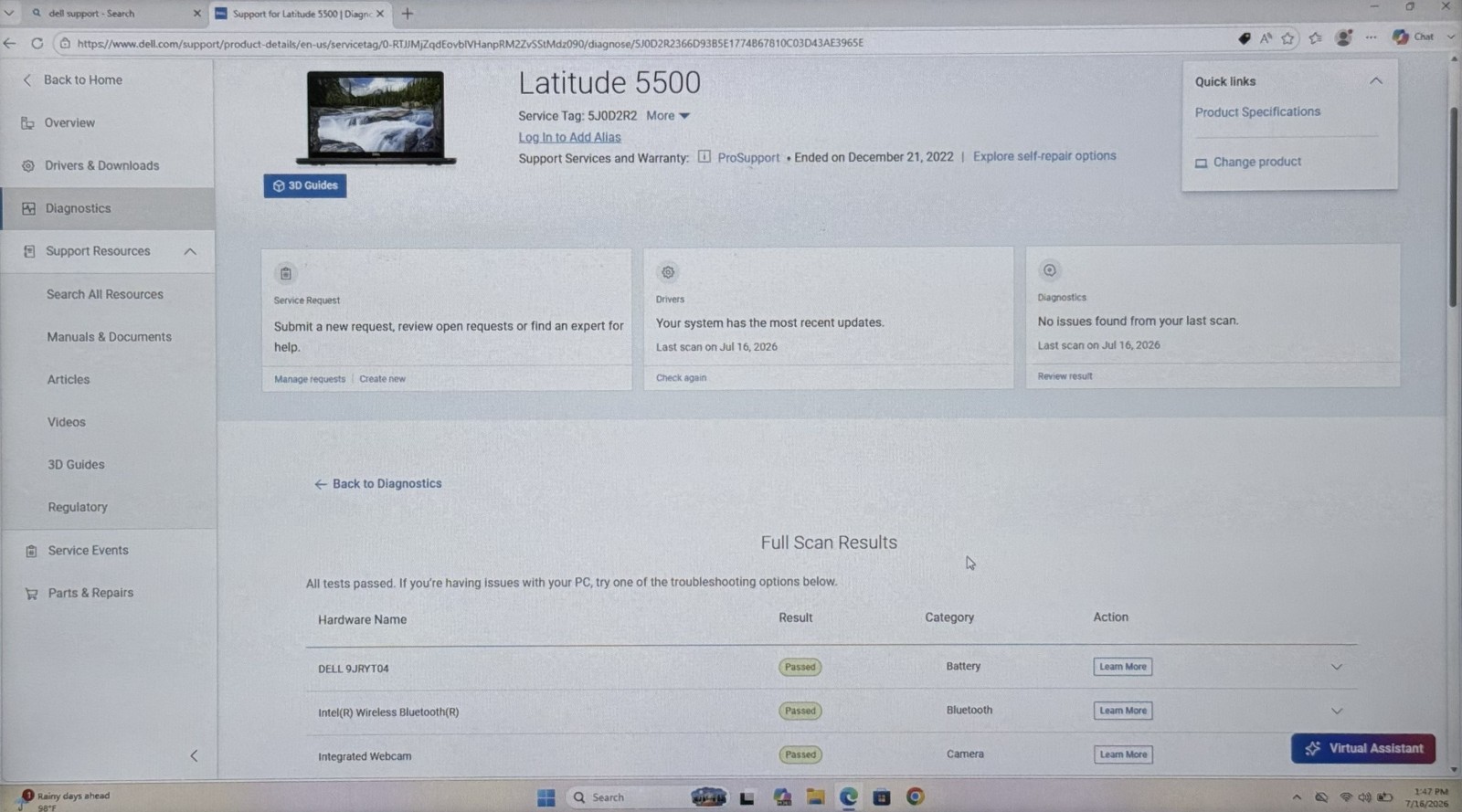Image resolution: width=1462 pixels, height=812 pixels.
Task: Open File Explorer from the taskbar
Action: coord(815,797)
